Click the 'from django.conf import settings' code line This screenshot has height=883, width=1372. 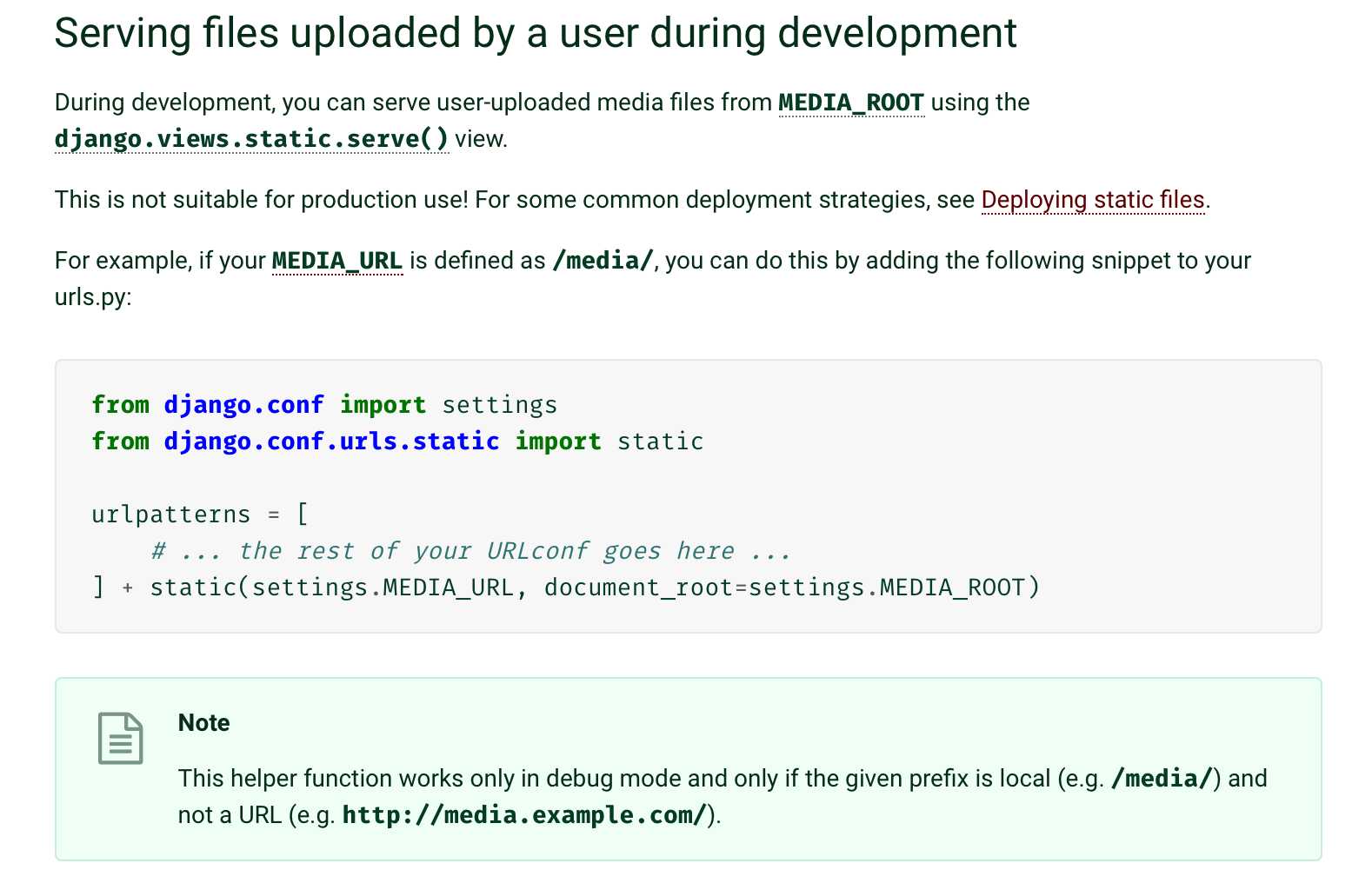point(324,405)
